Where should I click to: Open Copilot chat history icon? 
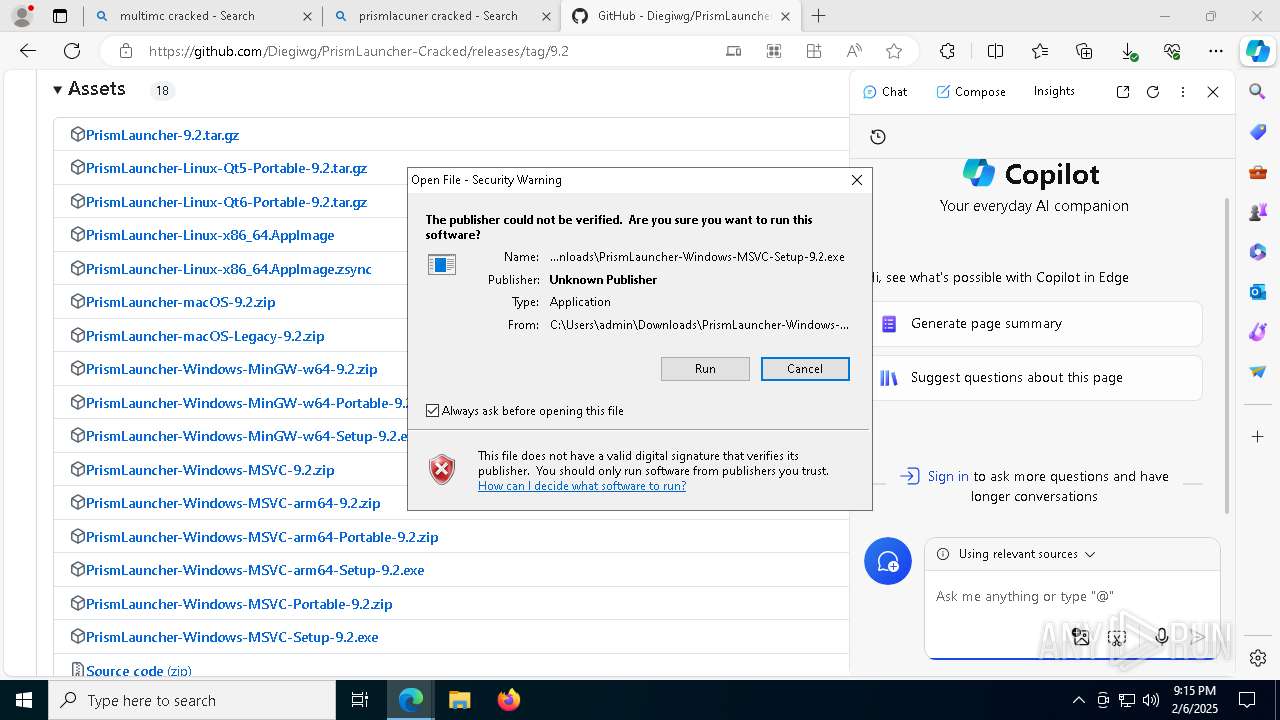(878, 137)
